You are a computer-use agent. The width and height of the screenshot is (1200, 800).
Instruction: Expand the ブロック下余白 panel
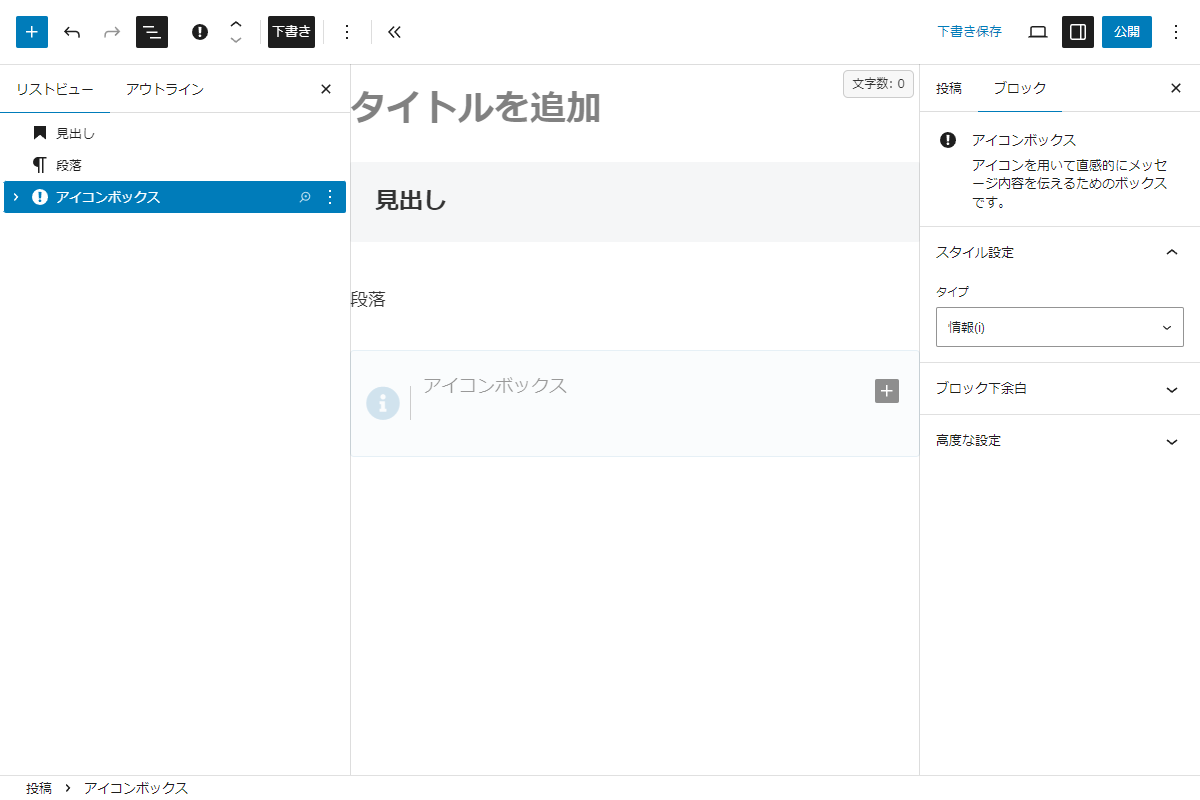point(1059,389)
